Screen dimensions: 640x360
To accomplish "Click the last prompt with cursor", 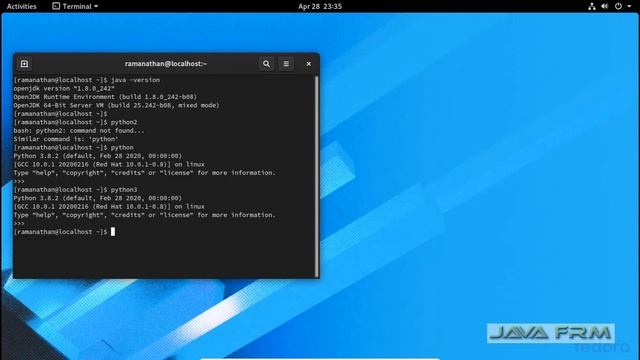I will [64, 232].
